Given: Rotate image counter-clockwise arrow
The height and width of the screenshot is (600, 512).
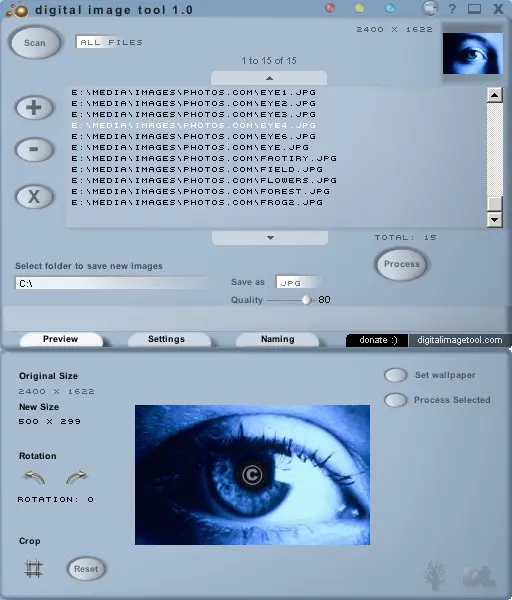Looking at the screenshot, I should tap(34, 477).
